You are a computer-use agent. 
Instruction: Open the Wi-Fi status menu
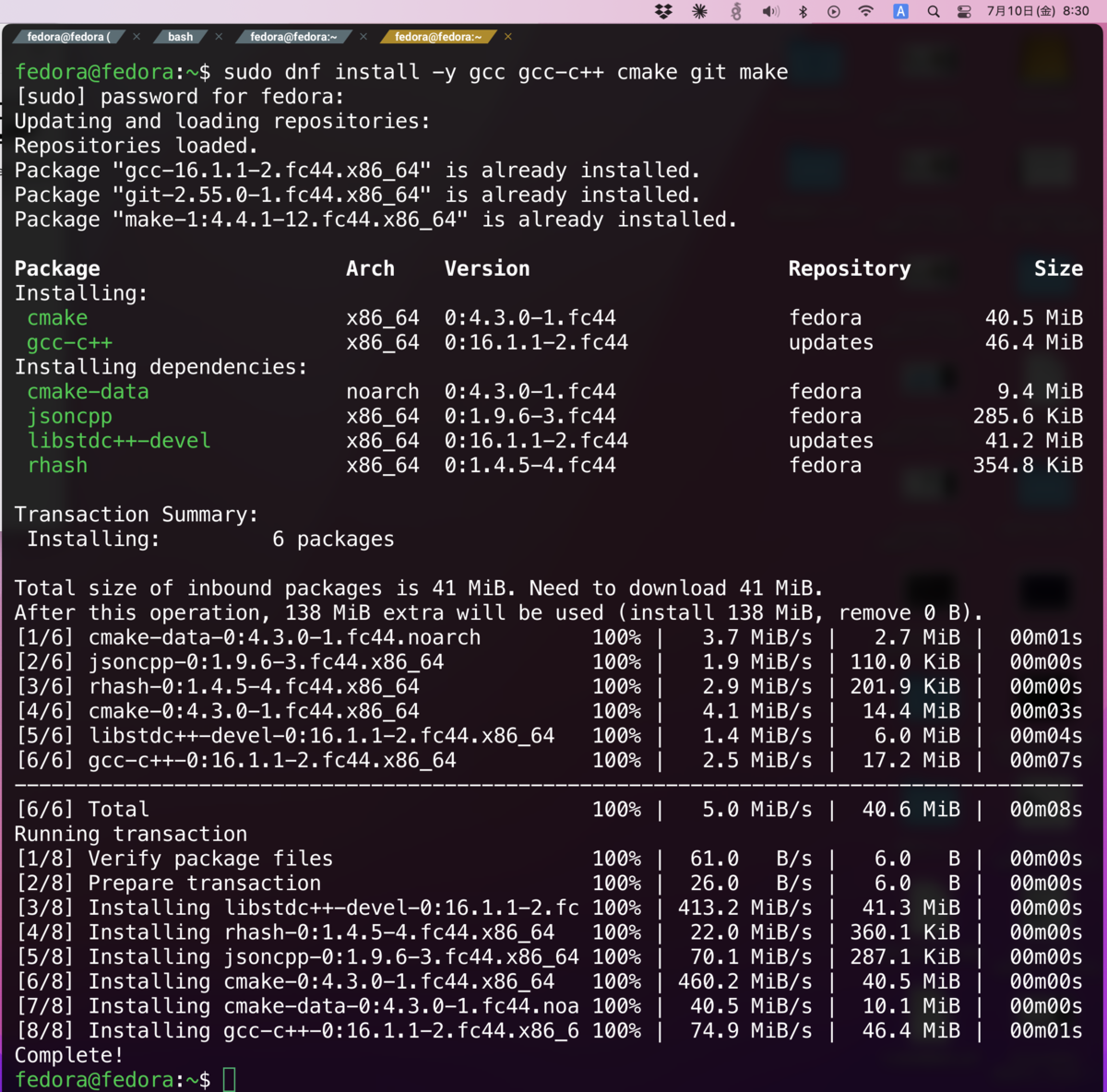tap(865, 11)
